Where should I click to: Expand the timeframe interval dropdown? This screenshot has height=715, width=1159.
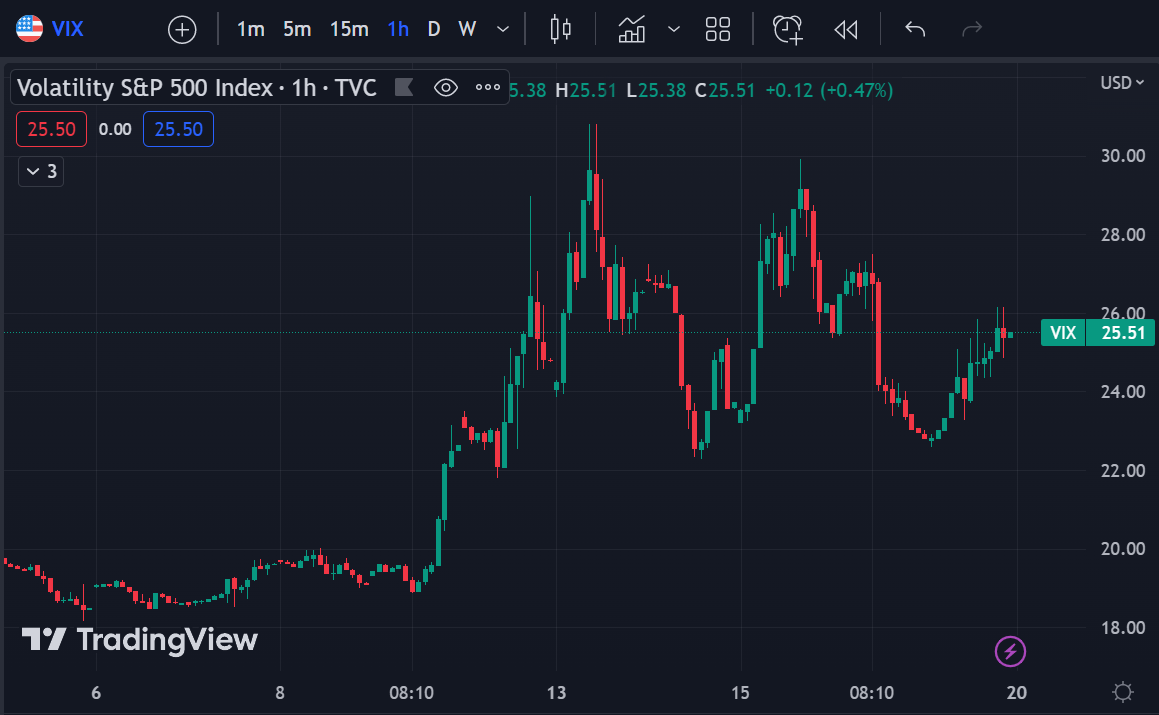click(503, 30)
